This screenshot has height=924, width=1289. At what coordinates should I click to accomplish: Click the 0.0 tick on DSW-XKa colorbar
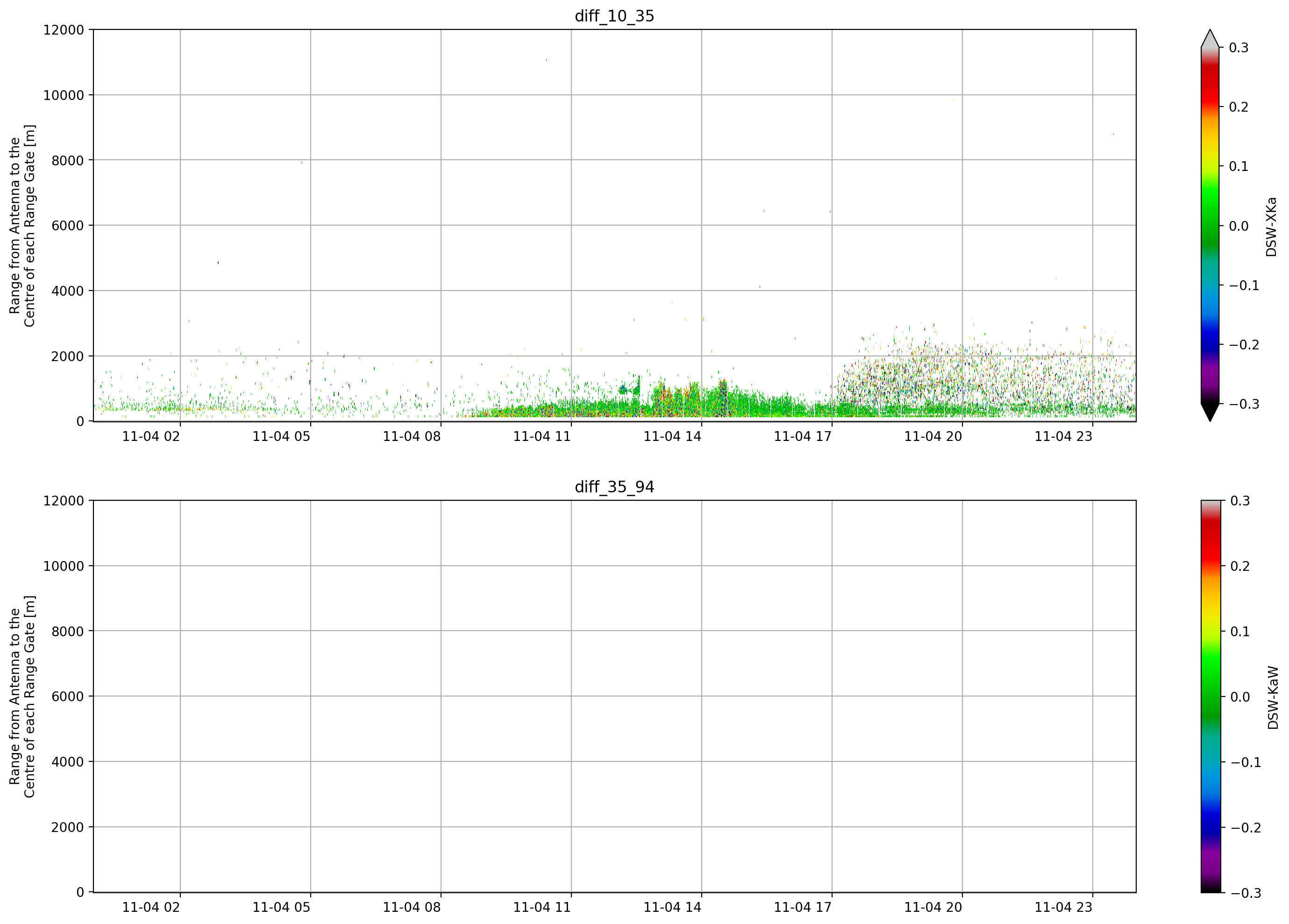(x=1239, y=226)
